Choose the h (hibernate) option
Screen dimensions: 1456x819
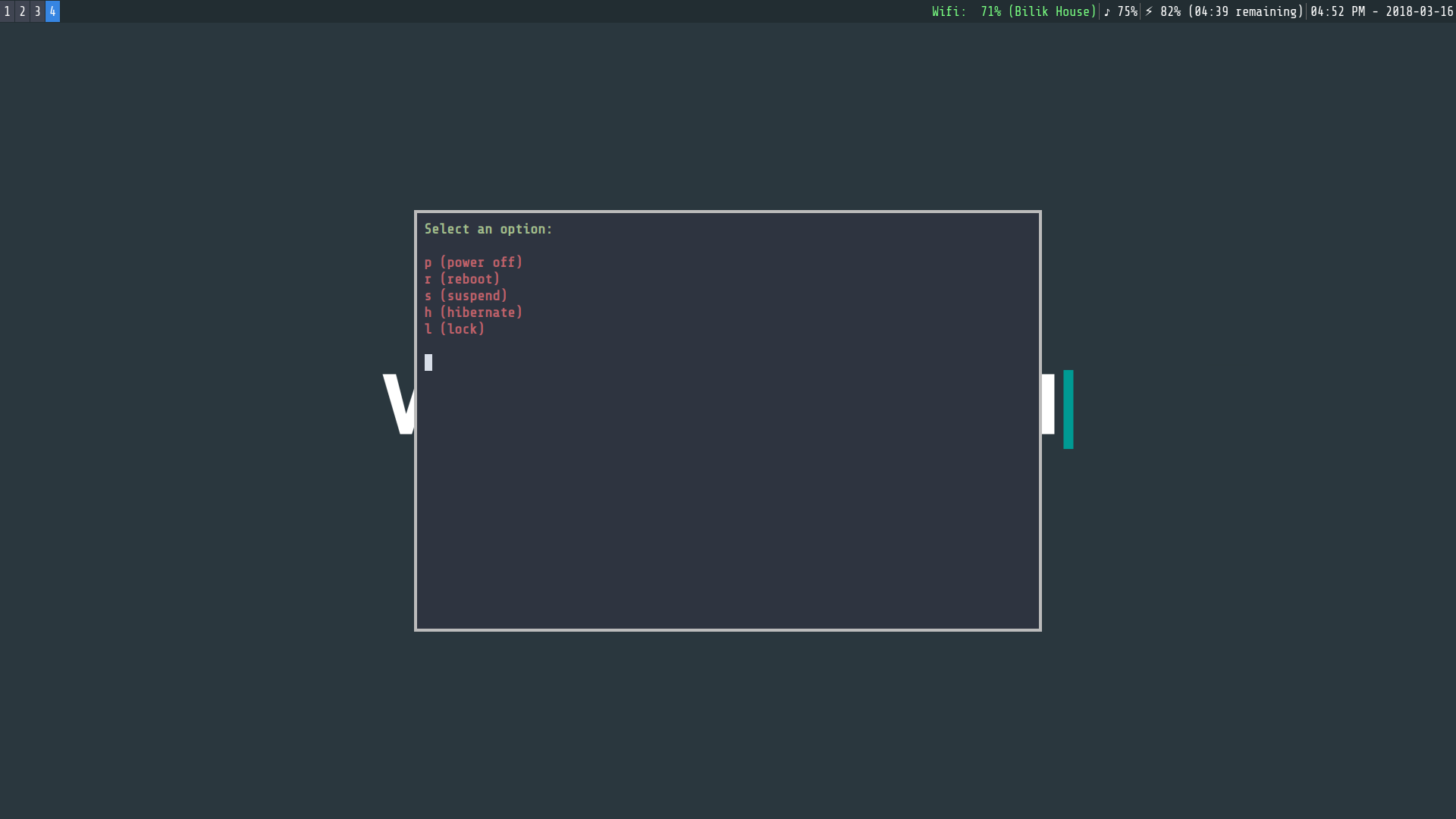pos(473,312)
